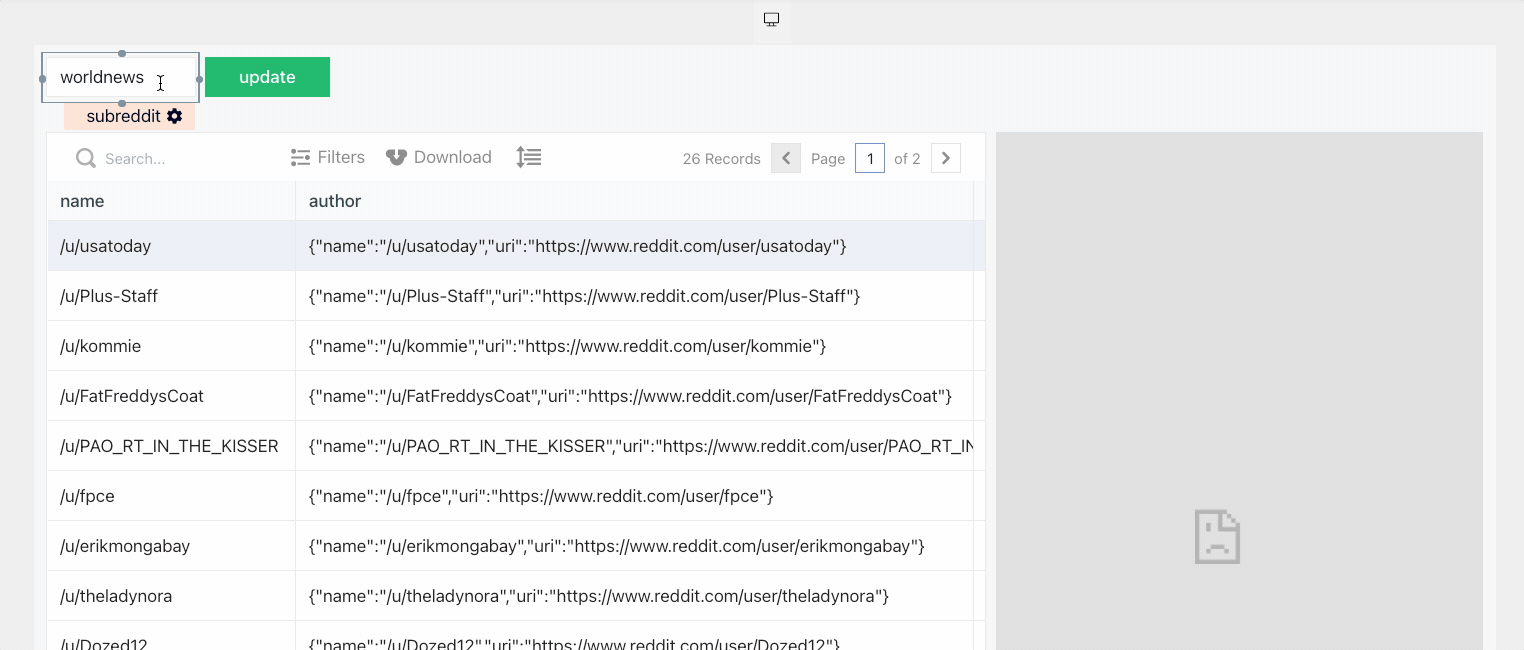Click the page number box
The image size is (1524, 650).
(870, 158)
